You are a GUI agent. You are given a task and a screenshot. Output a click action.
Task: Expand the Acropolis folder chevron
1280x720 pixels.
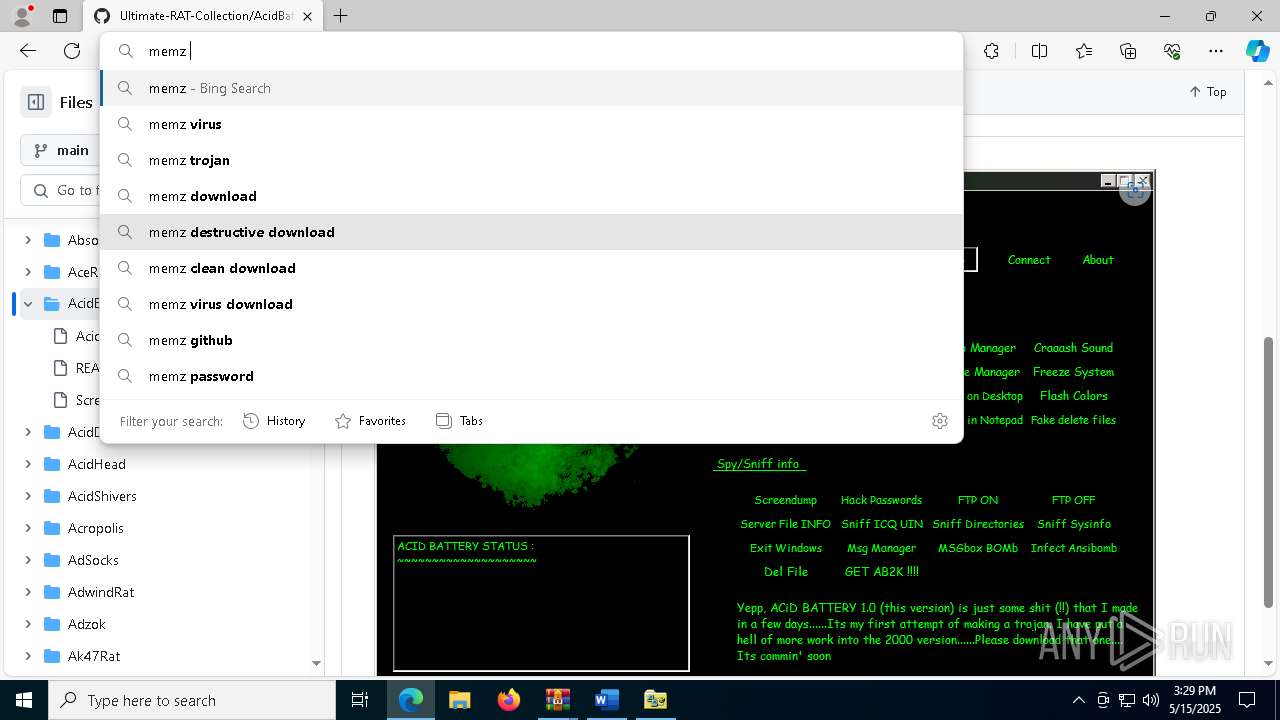[28, 528]
